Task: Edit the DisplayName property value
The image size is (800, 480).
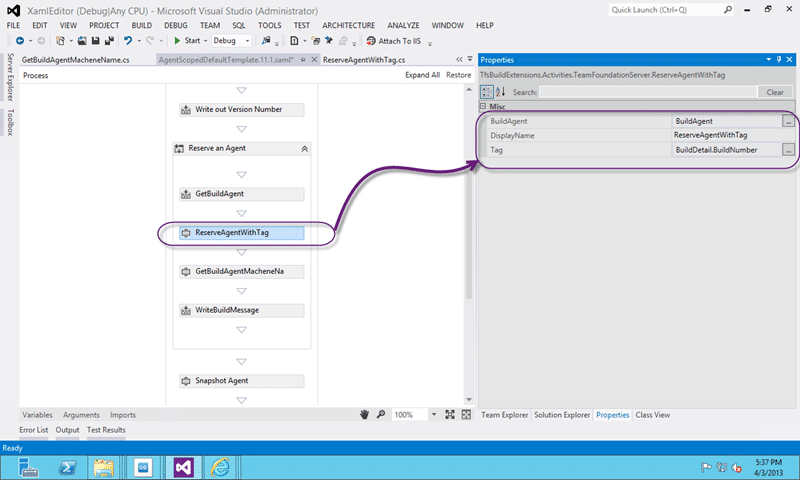Action: (733, 135)
